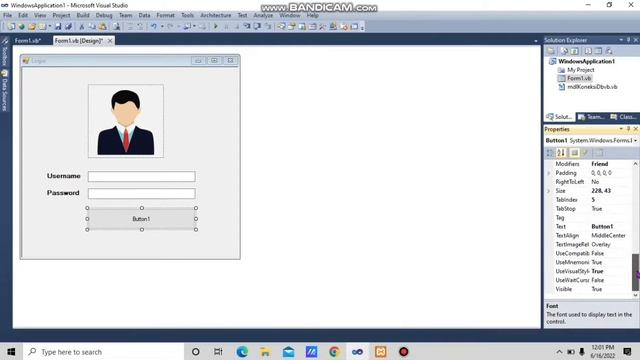Open the Debug menu
The width and height of the screenshot is (640, 360).
point(104,15)
